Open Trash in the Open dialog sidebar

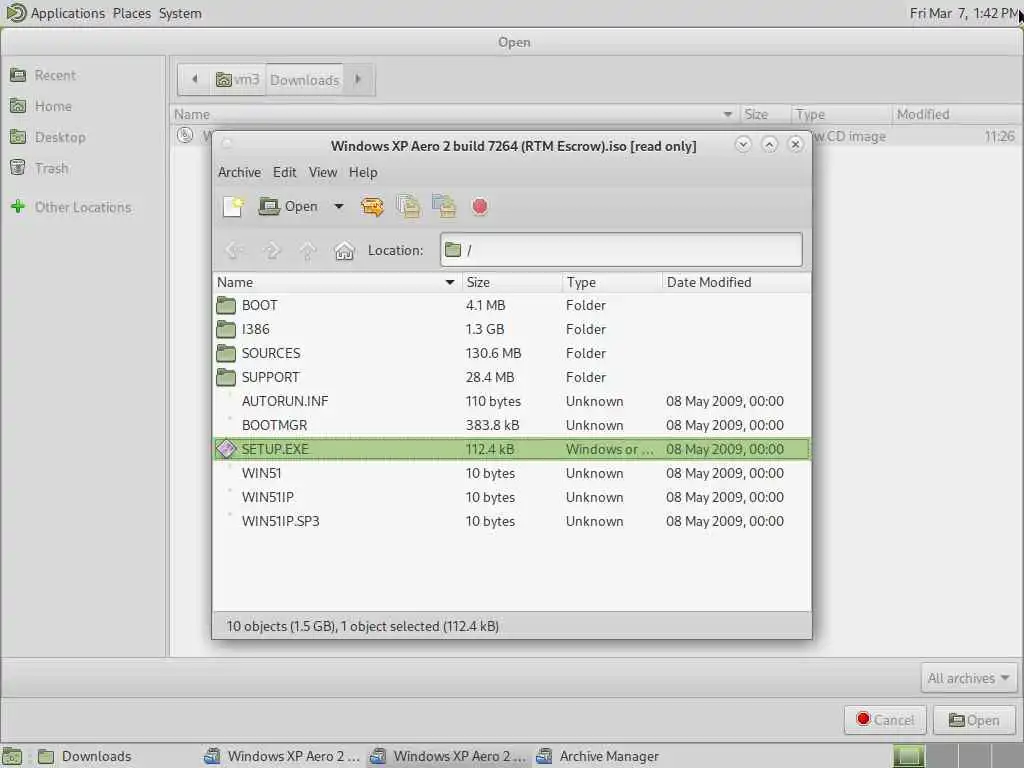[82, 168]
